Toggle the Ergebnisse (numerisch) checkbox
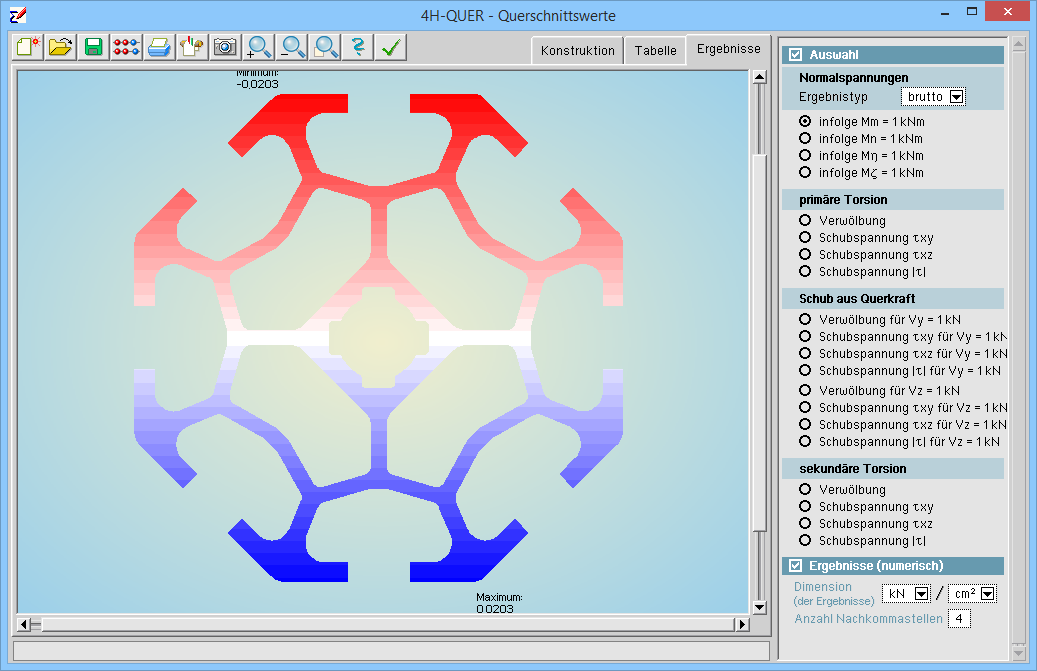The height and width of the screenshot is (671, 1037). tap(796, 566)
